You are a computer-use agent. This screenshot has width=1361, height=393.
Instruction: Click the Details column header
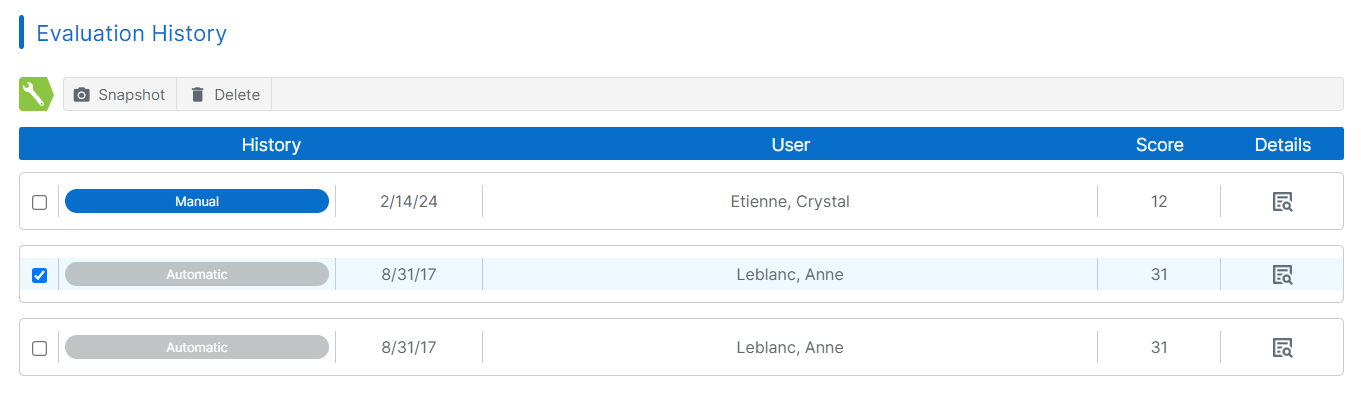coord(1282,145)
